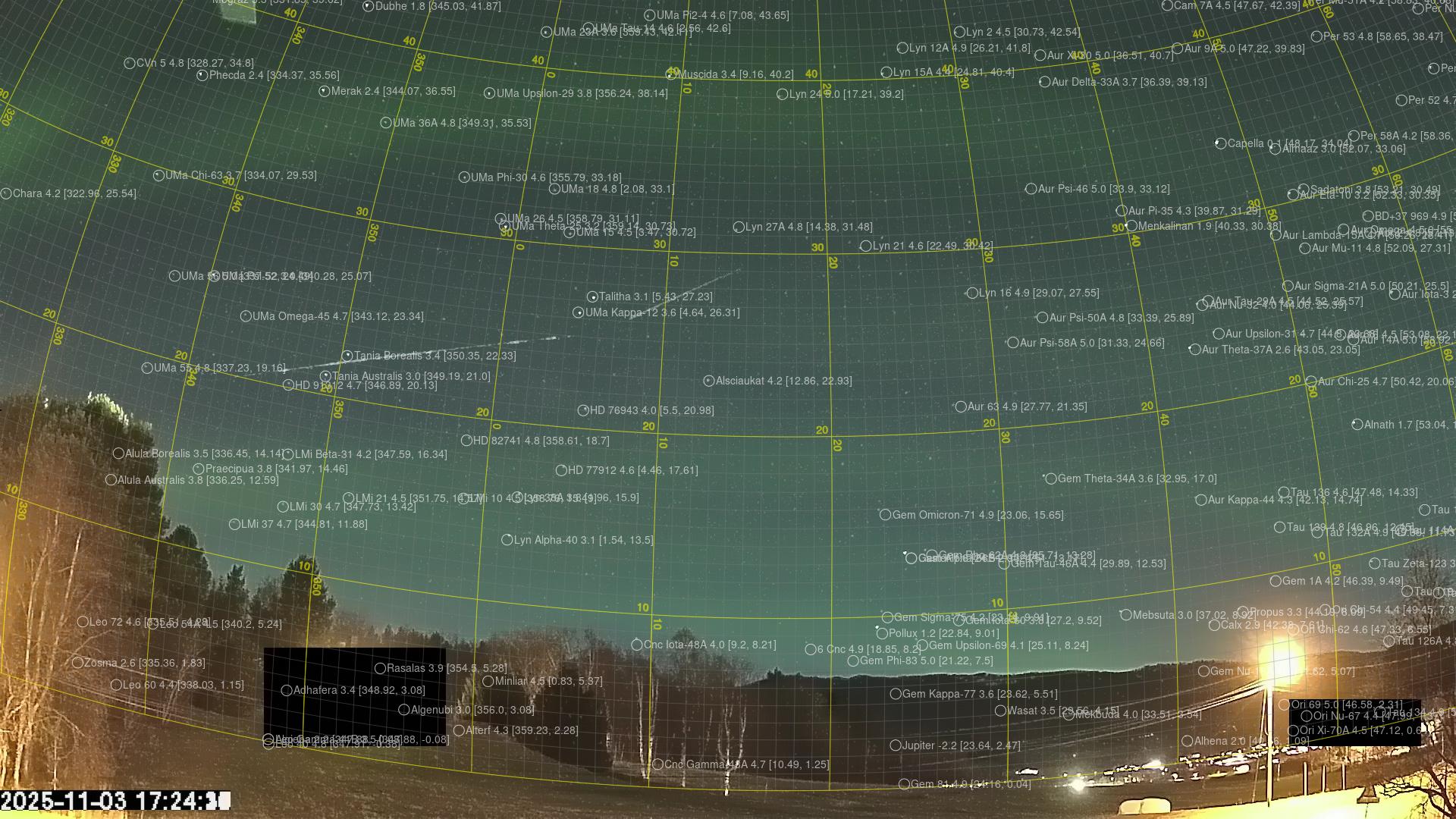Click the Capella star marker circle
The image size is (1456, 819).
point(1220,143)
